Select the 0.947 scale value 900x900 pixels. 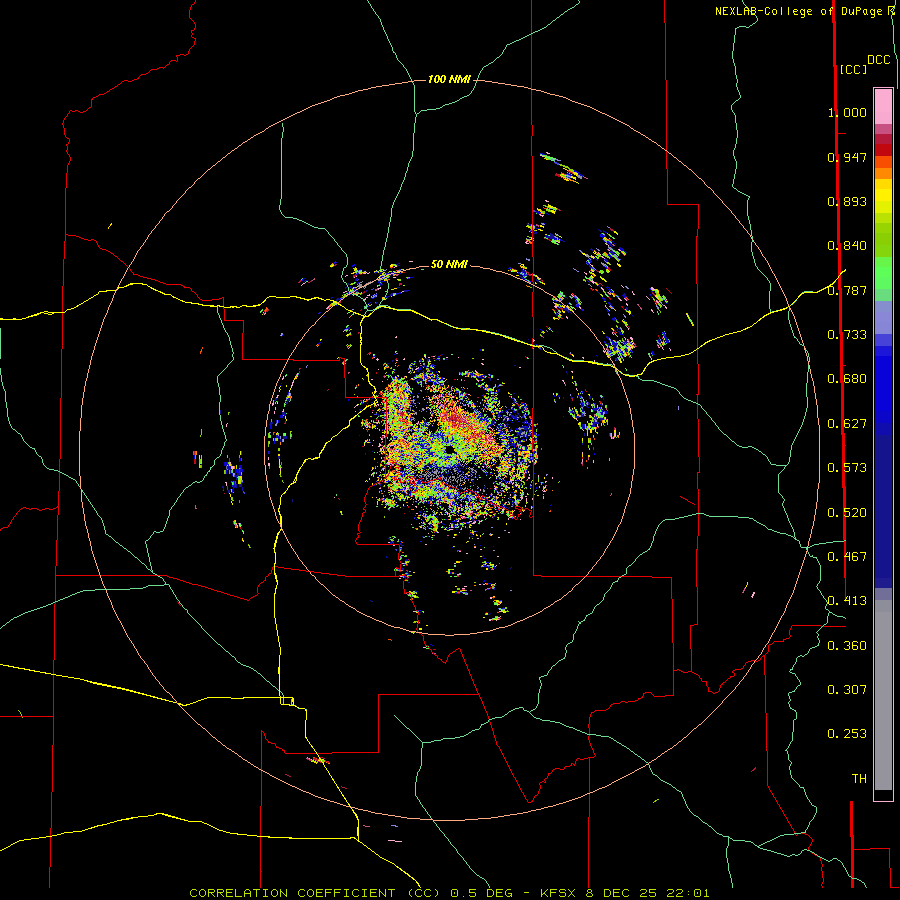(x=847, y=157)
